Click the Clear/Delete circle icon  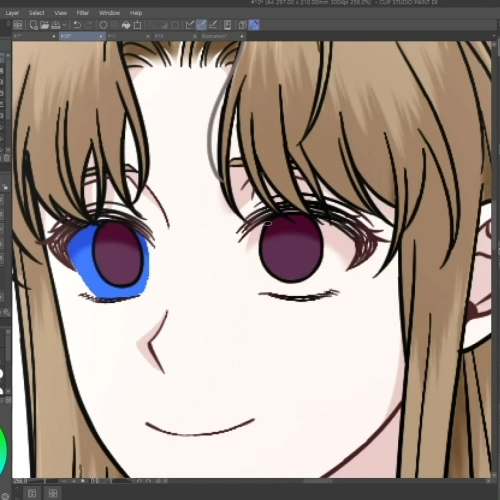[103, 25]
